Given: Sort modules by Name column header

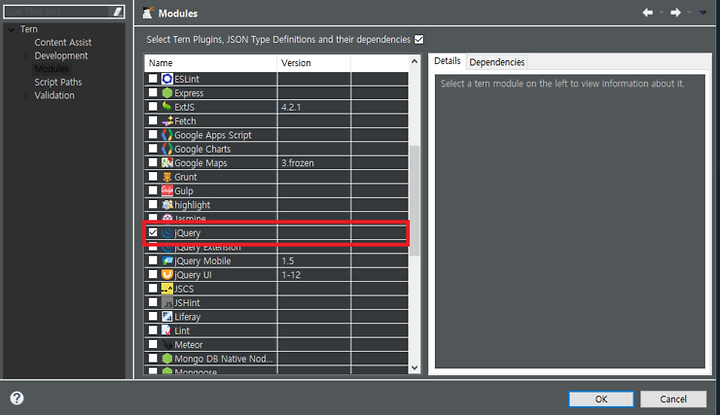Looking at the screenshot, I should [211, 63].
